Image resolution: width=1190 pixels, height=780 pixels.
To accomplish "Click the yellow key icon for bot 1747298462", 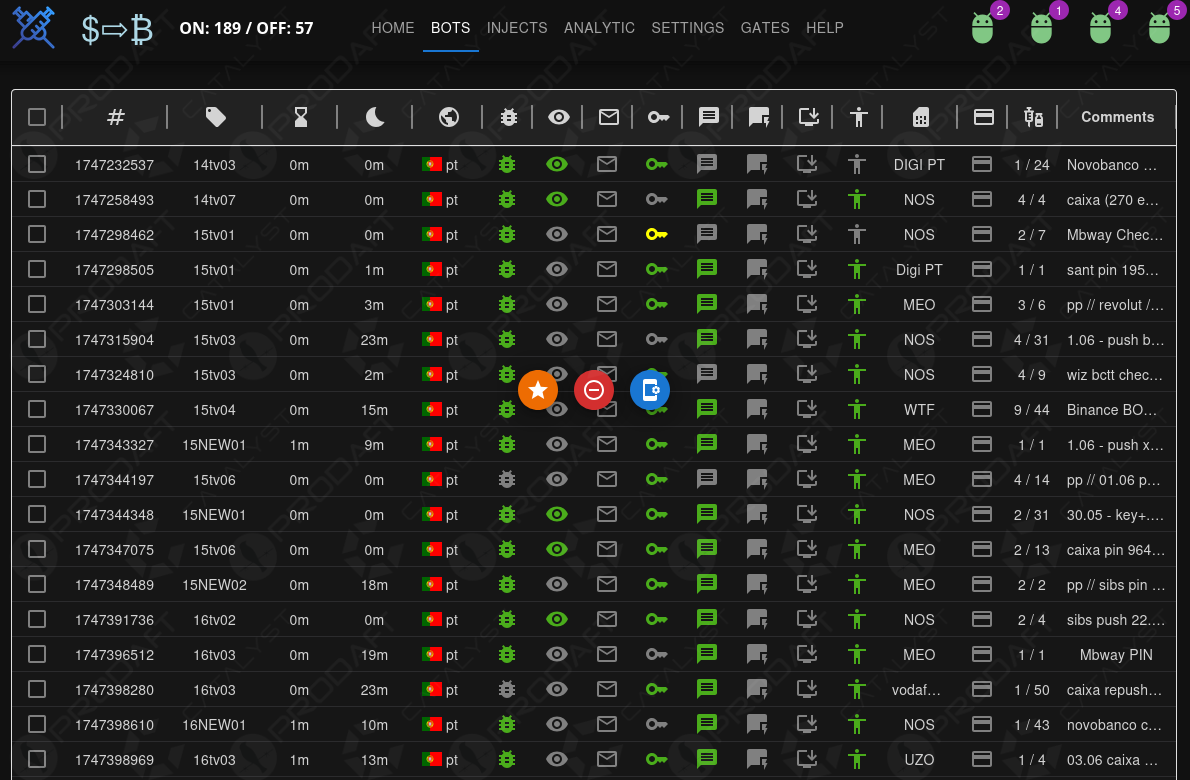I will click(656, 234).
